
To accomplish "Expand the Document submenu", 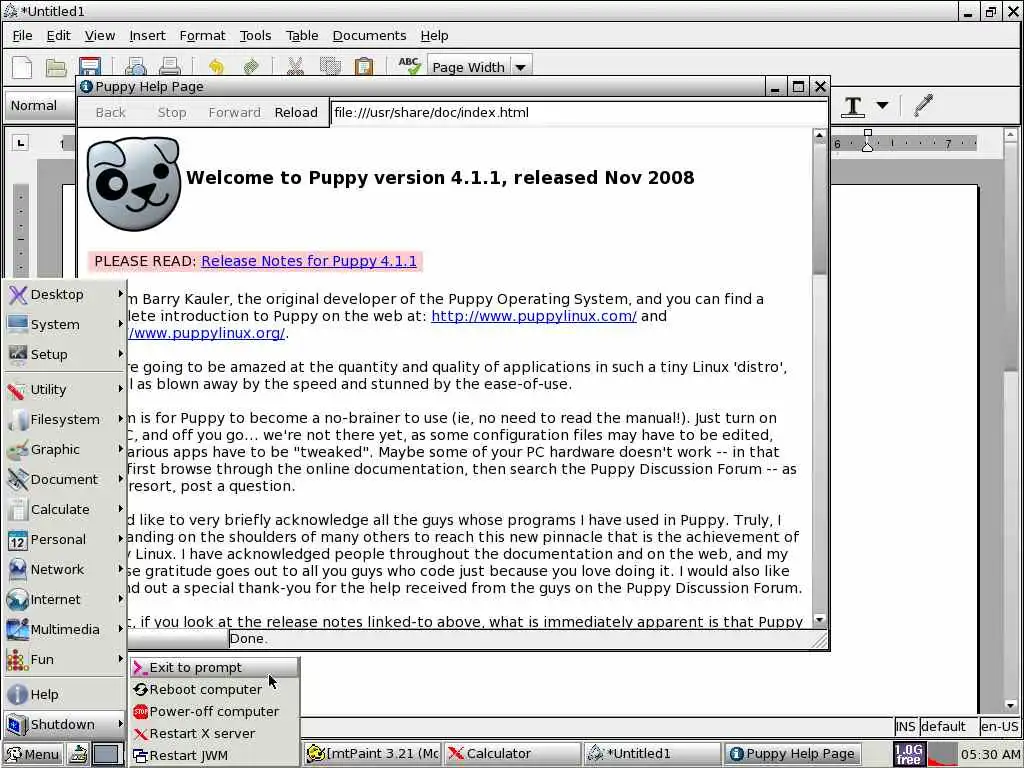I will (x=65, y=479).
